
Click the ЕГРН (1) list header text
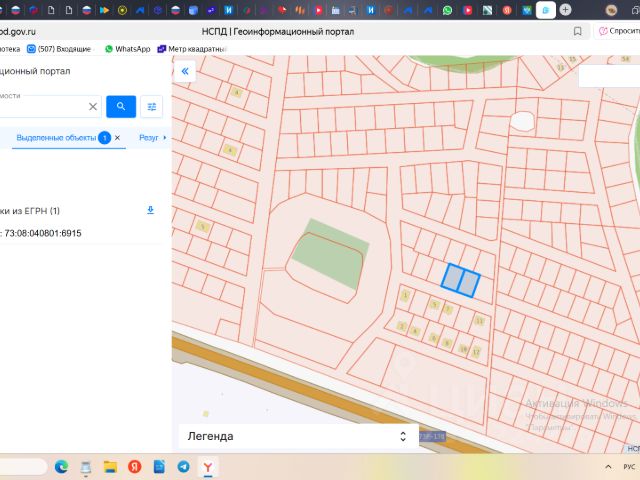click(30, 211)
